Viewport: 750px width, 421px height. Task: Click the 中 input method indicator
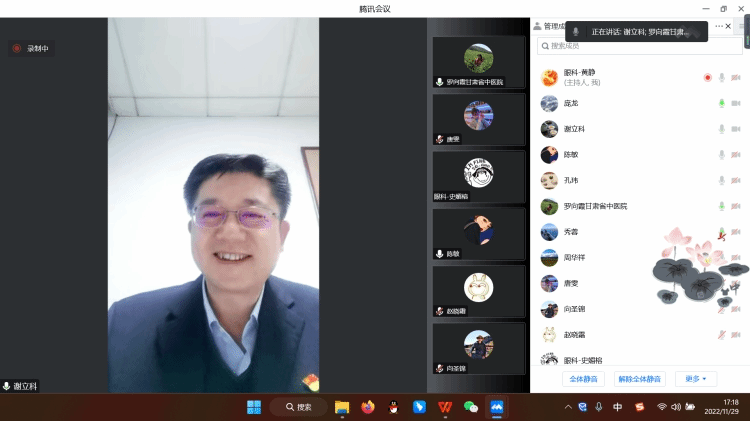618,407
